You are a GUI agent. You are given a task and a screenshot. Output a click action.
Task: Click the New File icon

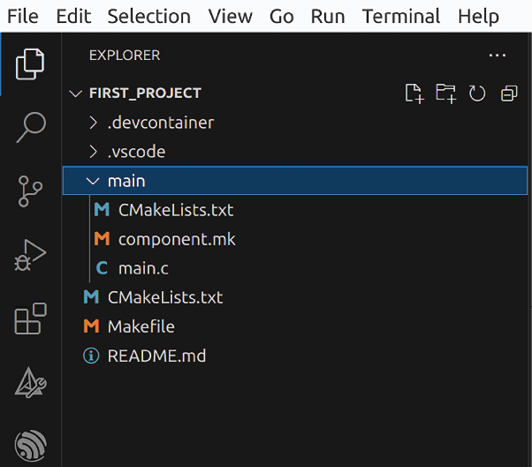coord(414,93)
